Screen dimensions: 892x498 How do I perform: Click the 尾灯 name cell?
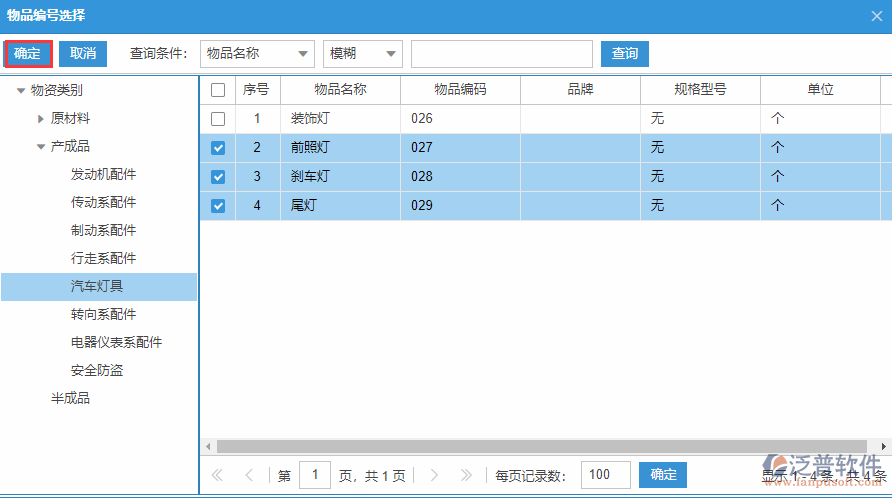[x=340, y=205]
